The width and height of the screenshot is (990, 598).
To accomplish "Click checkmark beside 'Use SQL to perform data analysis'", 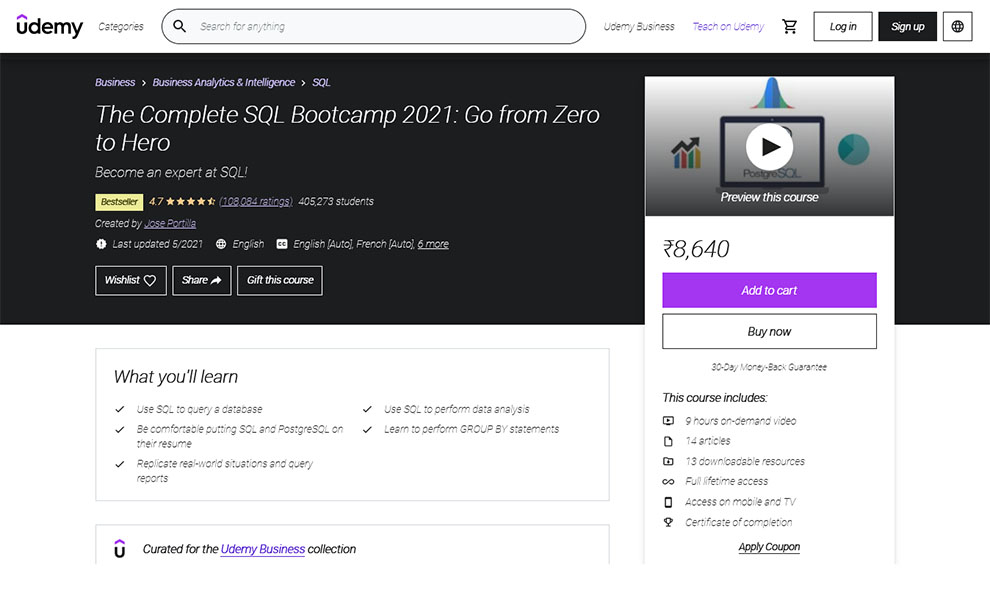I will [367, 409].
